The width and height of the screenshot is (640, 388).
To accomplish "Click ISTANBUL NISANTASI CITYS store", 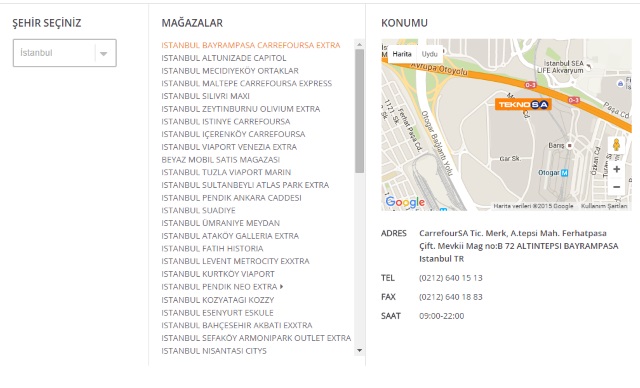I will pos(214,351).
